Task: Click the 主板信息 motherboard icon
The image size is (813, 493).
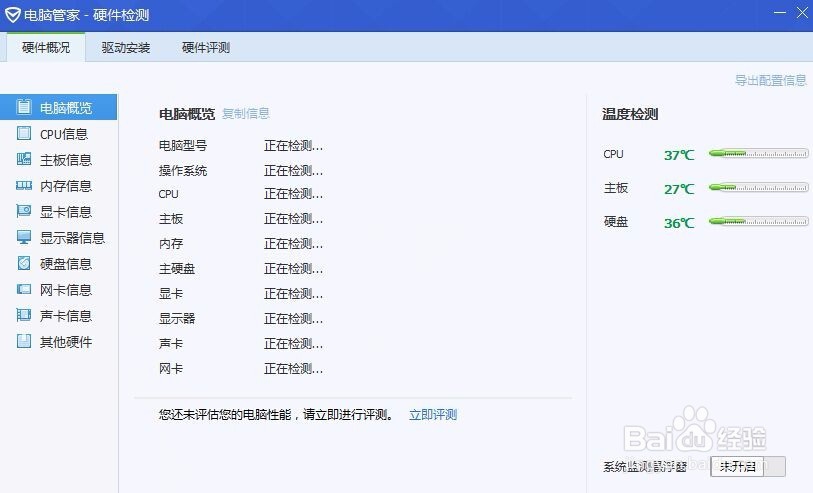Action: (x=24, y=159)
